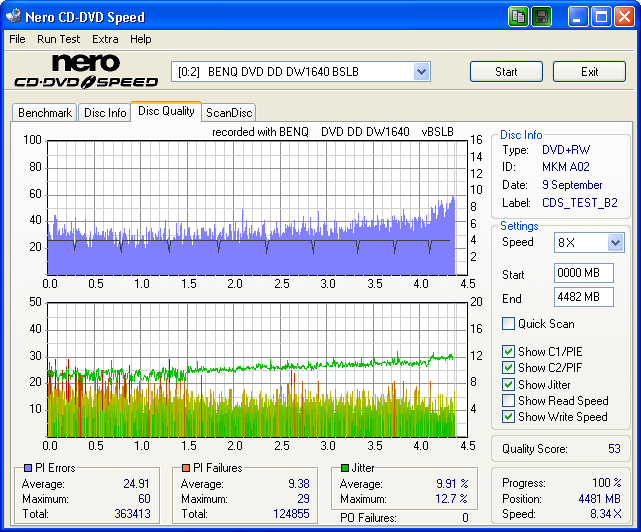The height and width of the screenshot is (532, 641).
Task: Minimize the Nero CD-DVD Speed window
Action: pyautogui.click(x=579, y=17)
